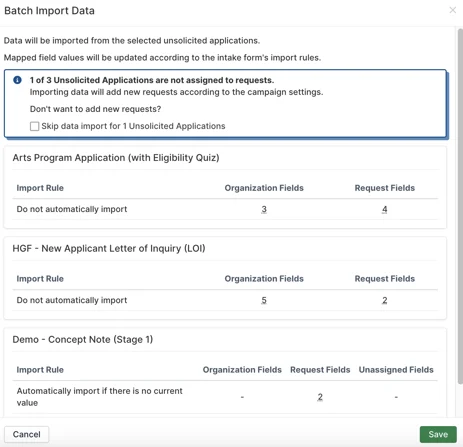Click 'Automatically import if there is no current value'

pos(100,397)
